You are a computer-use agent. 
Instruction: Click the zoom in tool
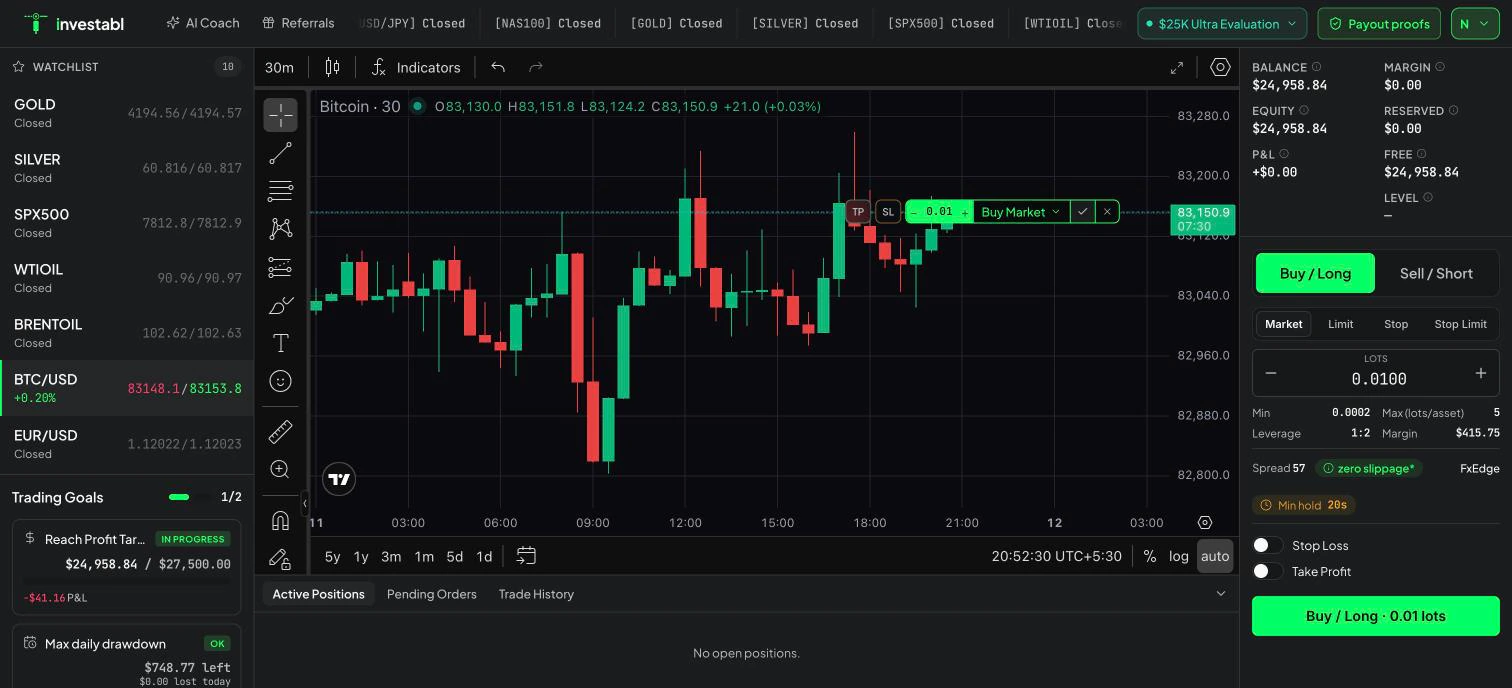click(x=280, y=469)
